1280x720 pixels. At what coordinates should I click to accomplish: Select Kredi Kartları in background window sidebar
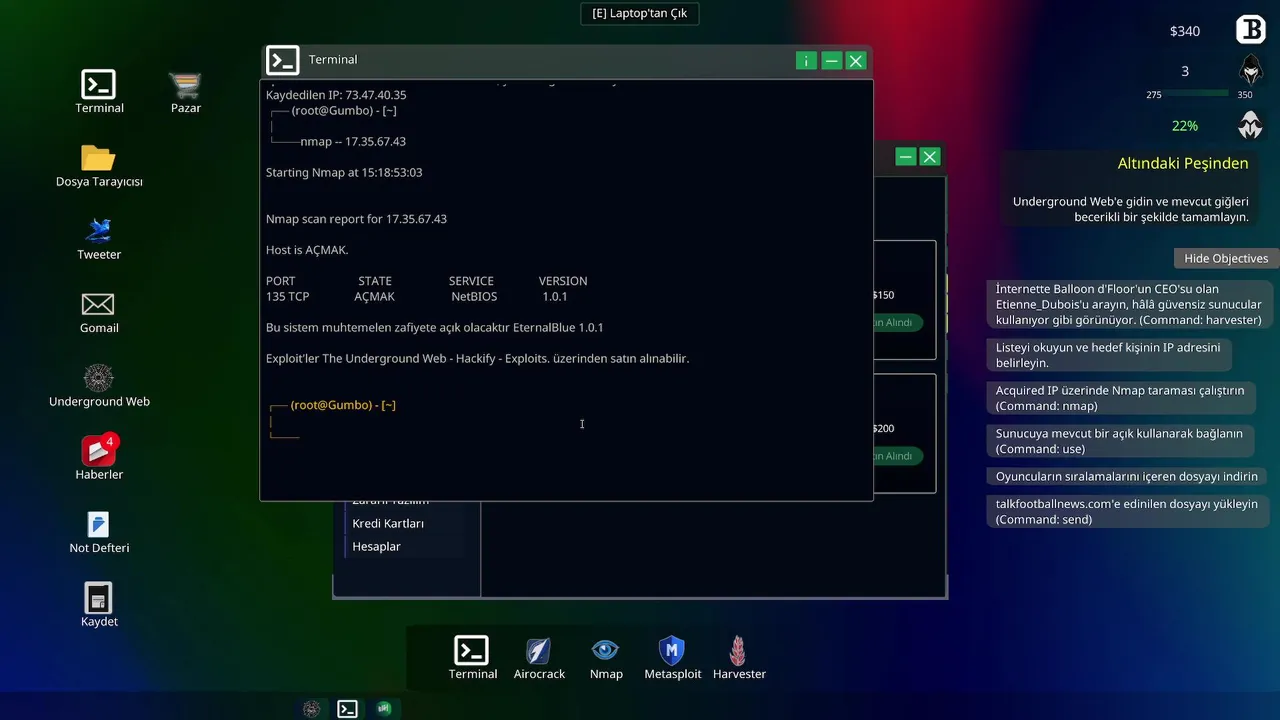[388, 523]
